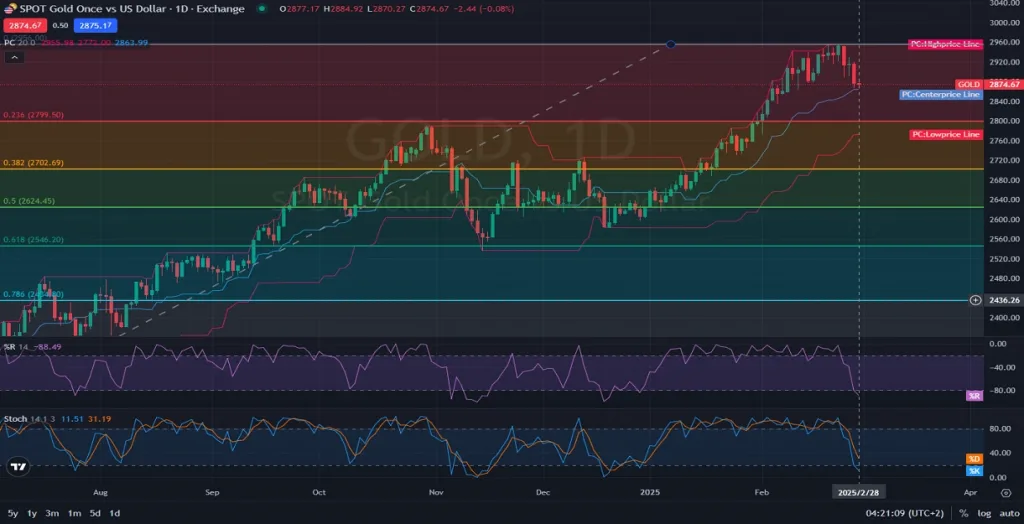Click the Apr label on time axis
1024x524 pixels.
[x=970, y=491]
